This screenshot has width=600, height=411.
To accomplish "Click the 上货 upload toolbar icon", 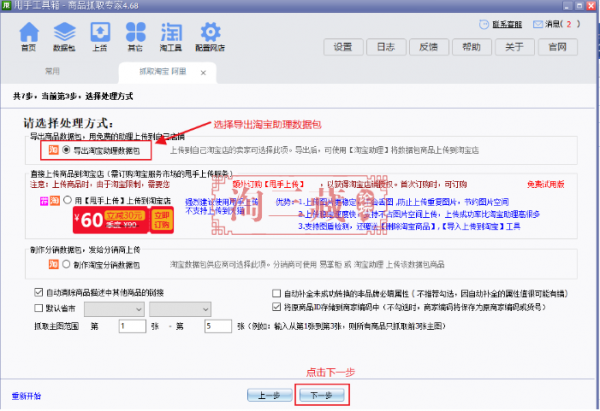I will point(100,32).
